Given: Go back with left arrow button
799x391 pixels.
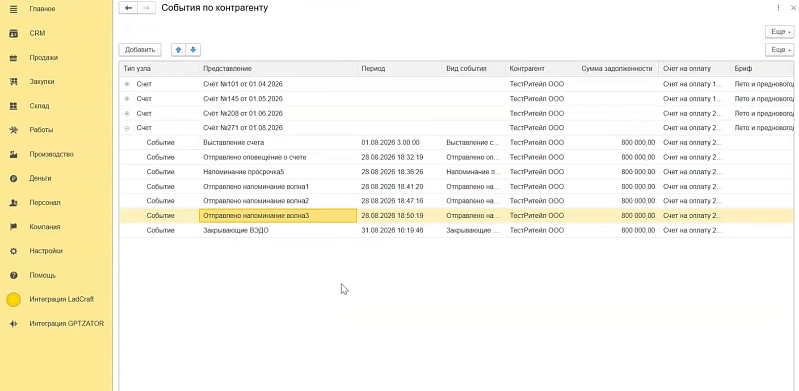Looking at the screenshot, I should [x=128, y=8].
